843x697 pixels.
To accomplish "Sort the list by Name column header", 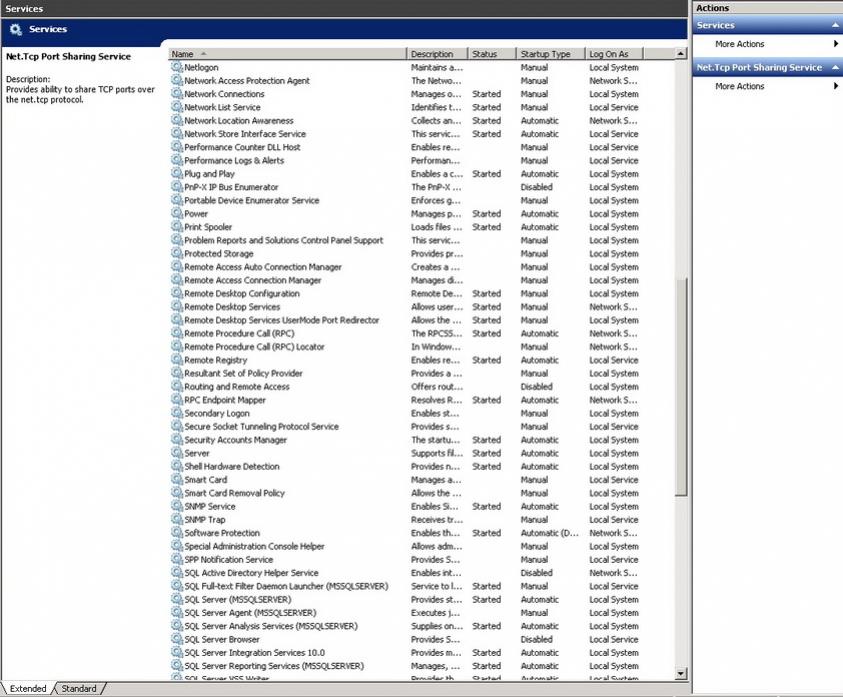I will [288, 54].
